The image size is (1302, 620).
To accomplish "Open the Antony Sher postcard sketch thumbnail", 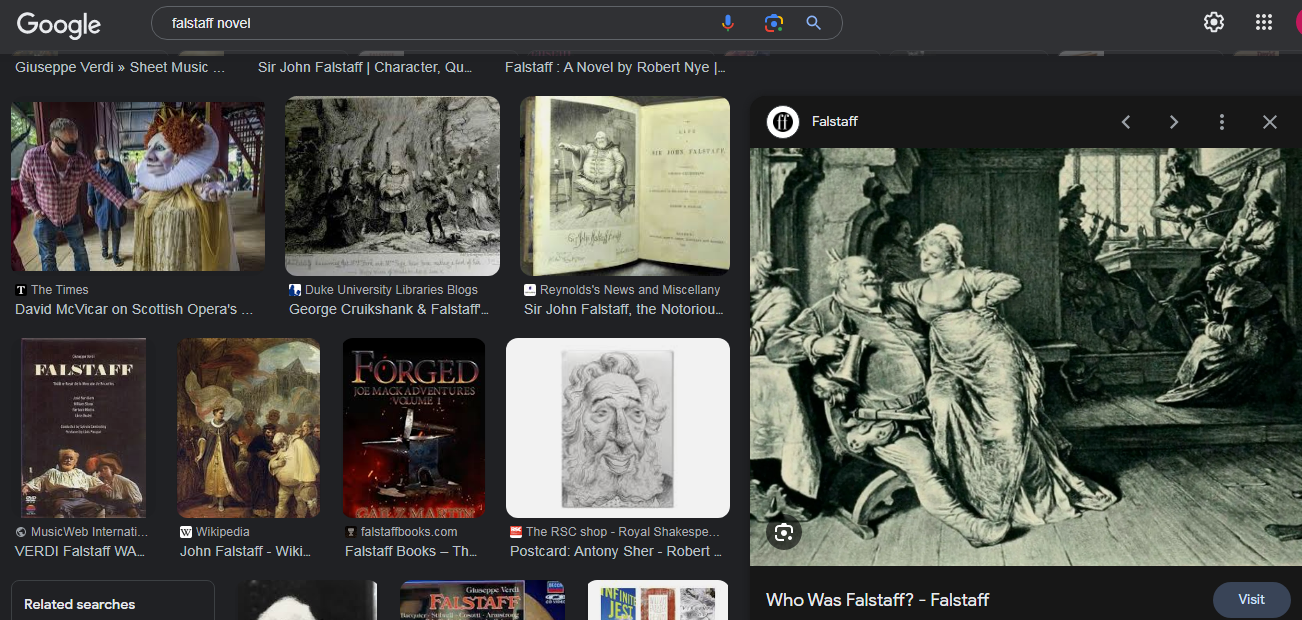I will (x=618, y=427).
